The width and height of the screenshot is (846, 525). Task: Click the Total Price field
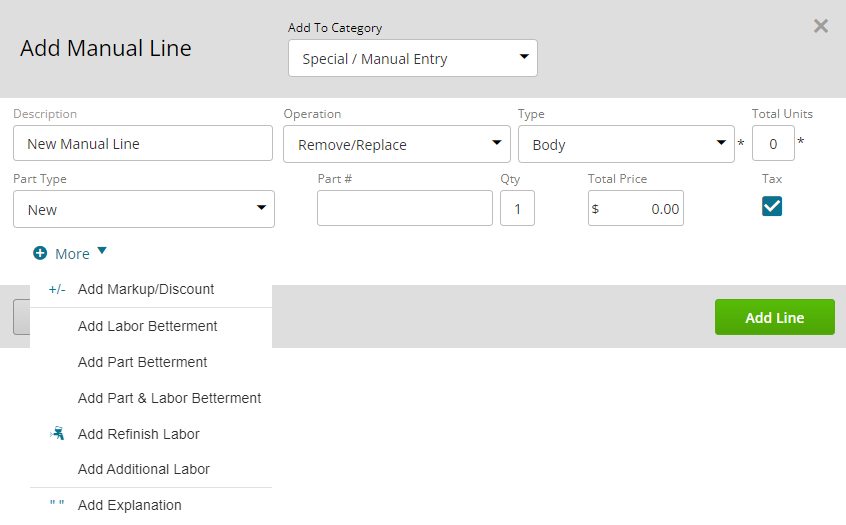coord(636,208)
